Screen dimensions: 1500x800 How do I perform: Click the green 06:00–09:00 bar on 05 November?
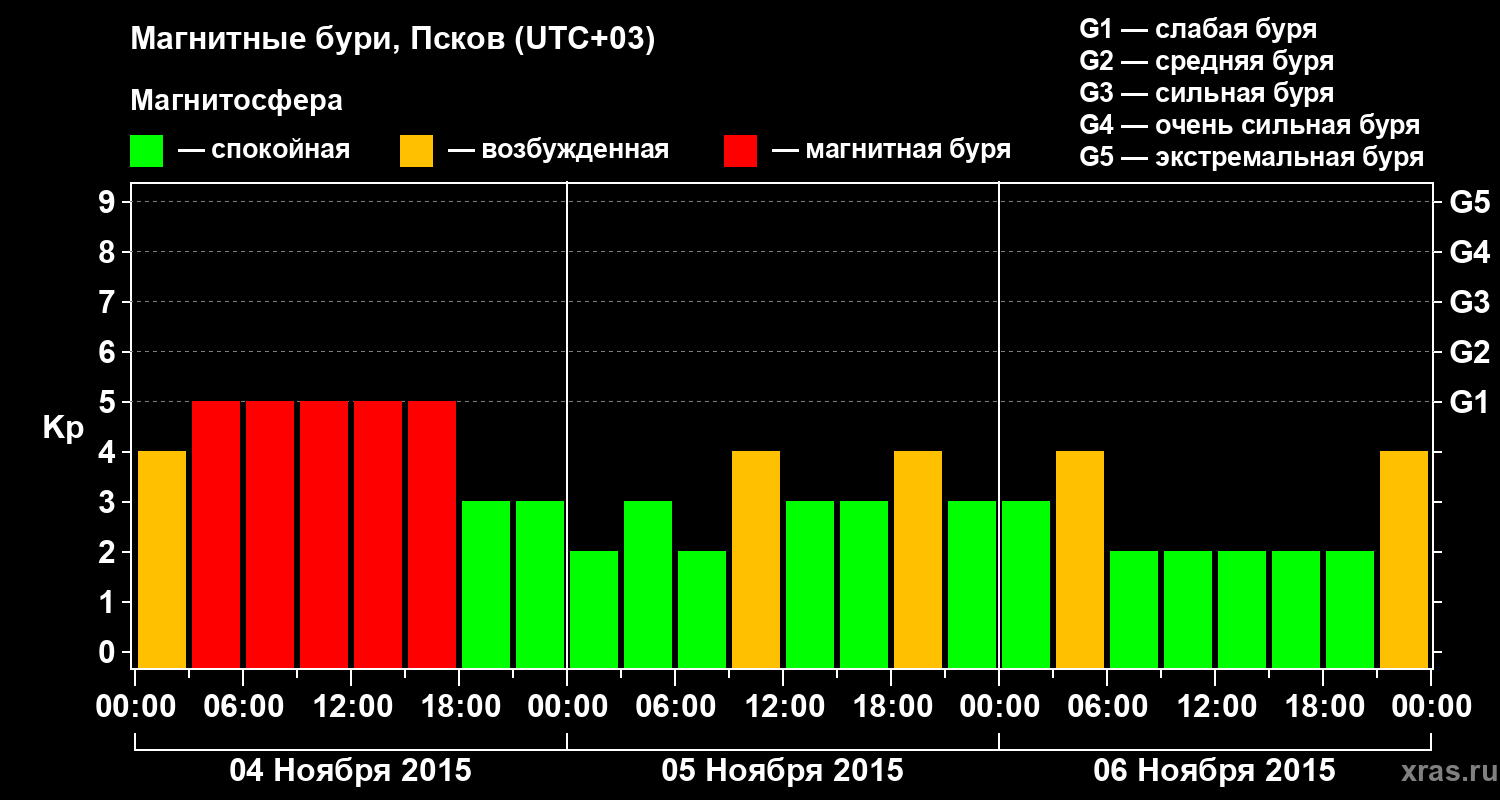[x=702, y=610]
